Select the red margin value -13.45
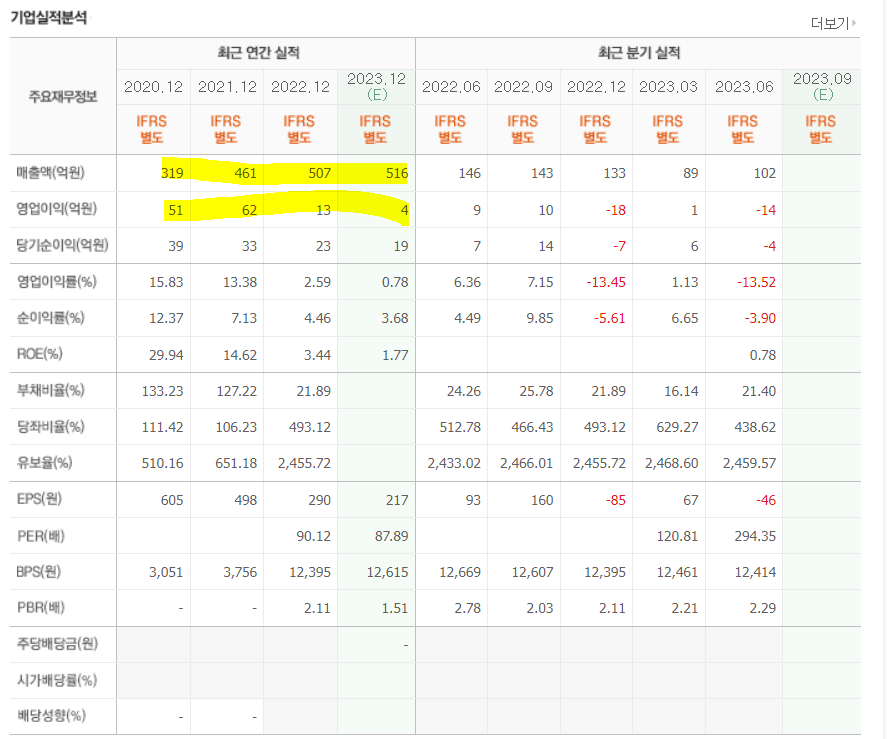The width and height of the screenshot is (887, 739). 606,282
